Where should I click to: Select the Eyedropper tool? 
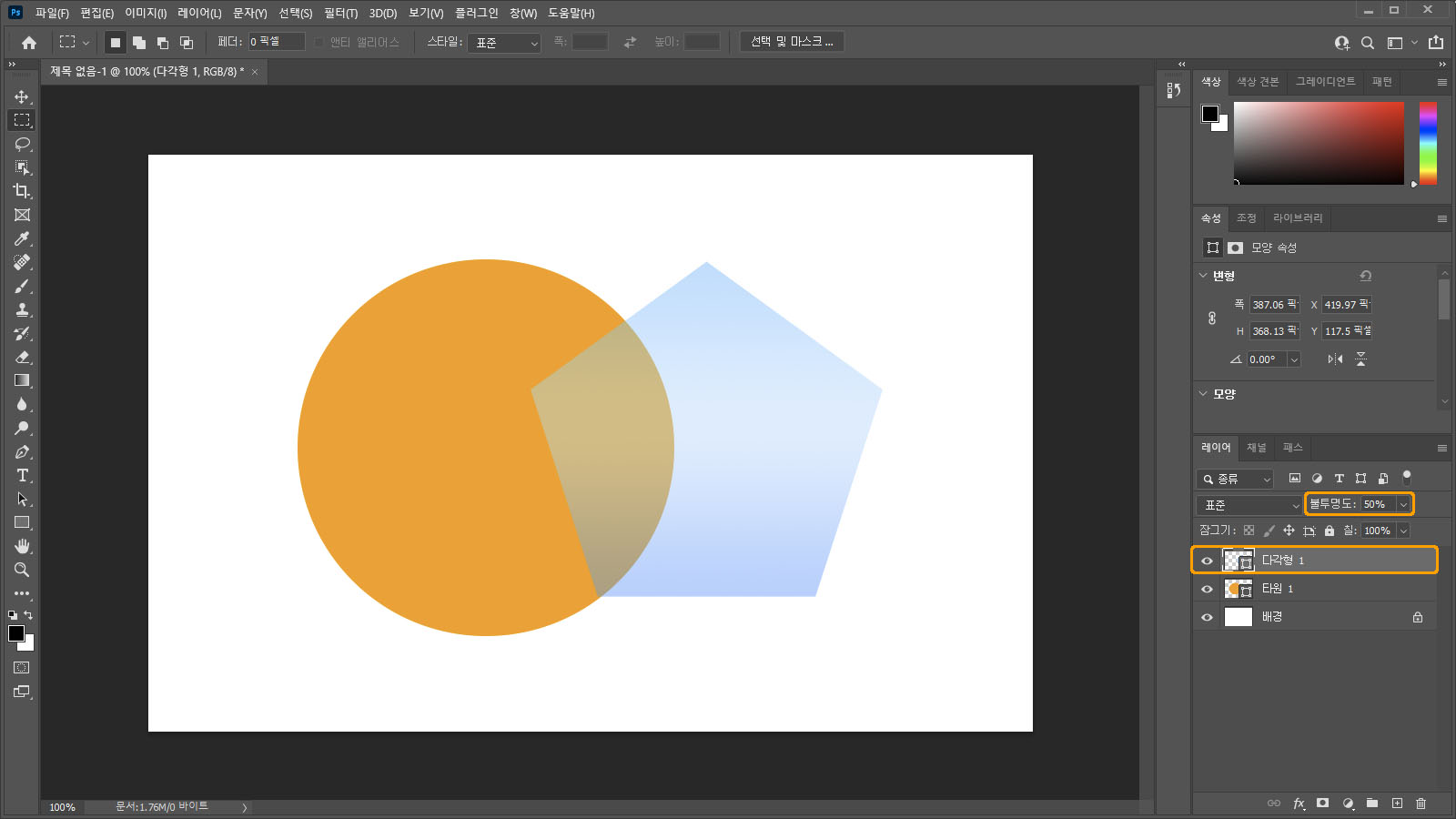coord(22,238)
